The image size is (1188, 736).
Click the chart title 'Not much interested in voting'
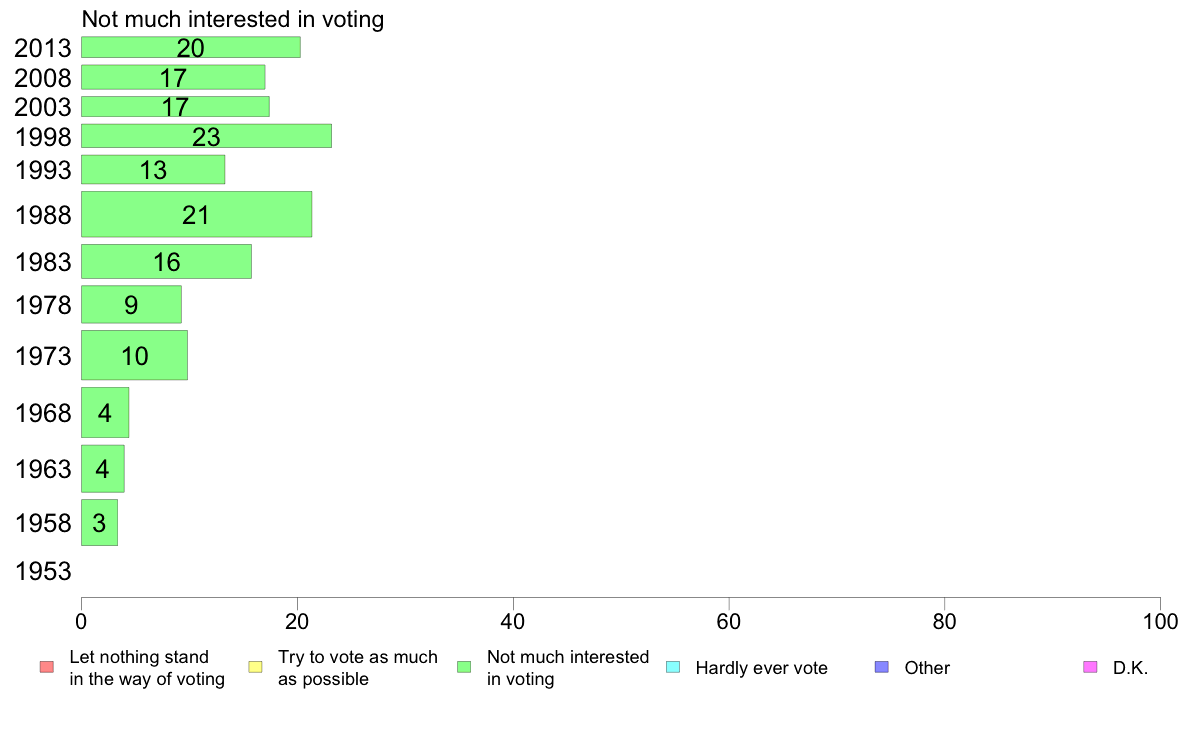point(233,19)
